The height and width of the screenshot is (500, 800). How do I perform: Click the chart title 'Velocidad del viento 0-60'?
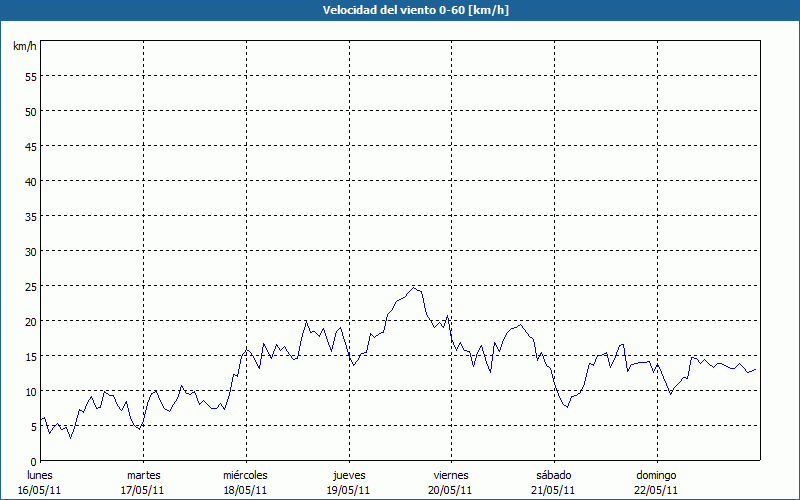[399, 11]
